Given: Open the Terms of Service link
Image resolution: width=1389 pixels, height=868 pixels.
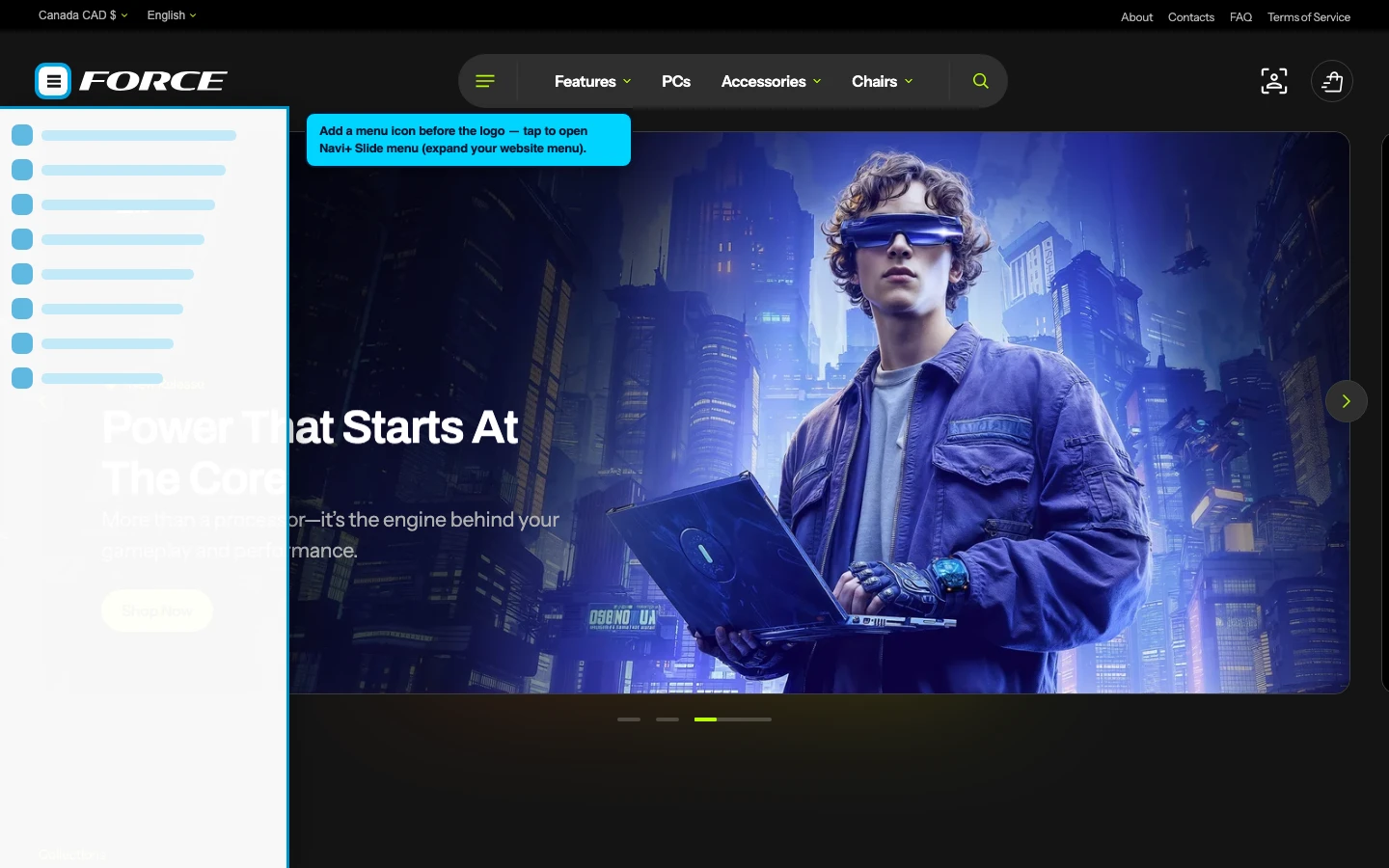Looking at the screenshot, I should tap(1308, 17).
